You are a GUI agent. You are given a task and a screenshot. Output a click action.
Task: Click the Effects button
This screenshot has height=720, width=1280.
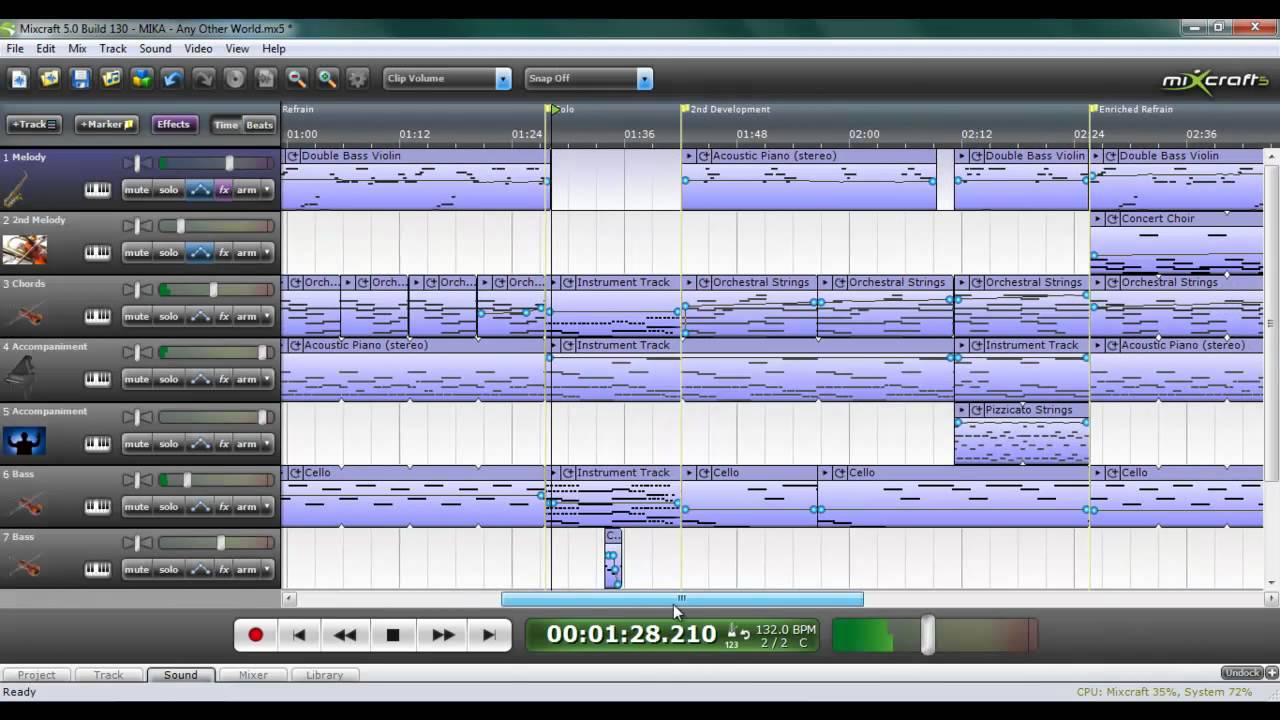pos(173,124)
